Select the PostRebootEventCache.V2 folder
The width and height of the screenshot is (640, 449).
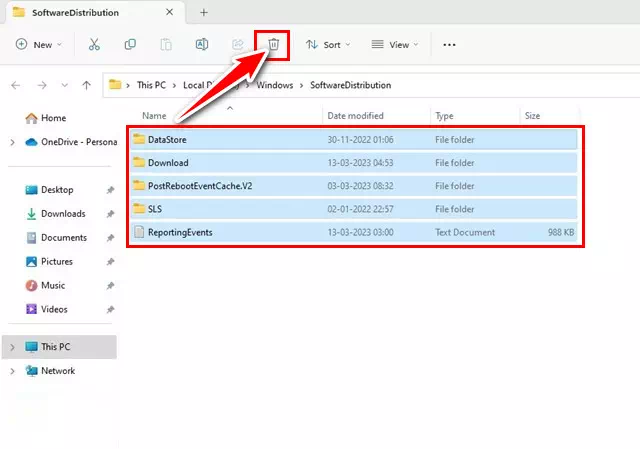354,186
